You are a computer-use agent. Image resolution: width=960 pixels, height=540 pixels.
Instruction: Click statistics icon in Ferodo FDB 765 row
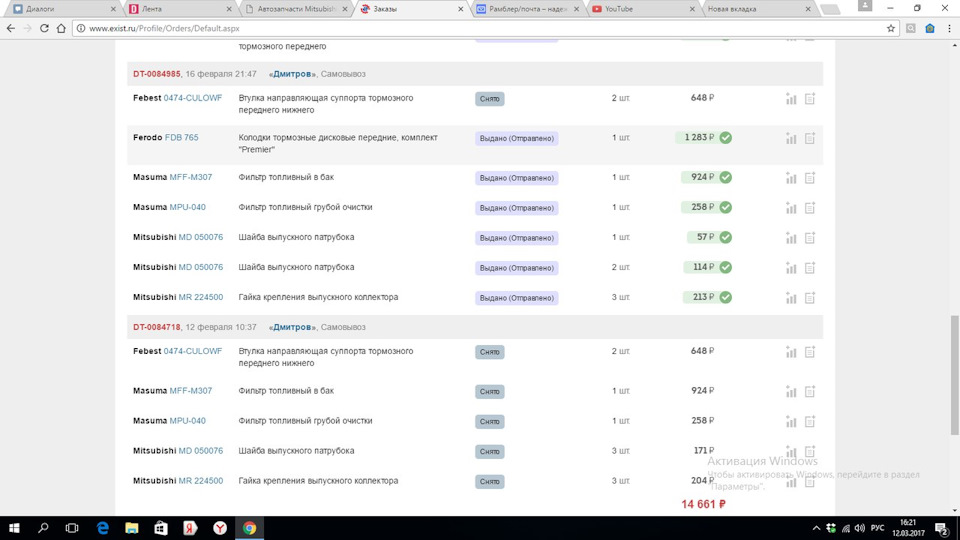(791, 138)
